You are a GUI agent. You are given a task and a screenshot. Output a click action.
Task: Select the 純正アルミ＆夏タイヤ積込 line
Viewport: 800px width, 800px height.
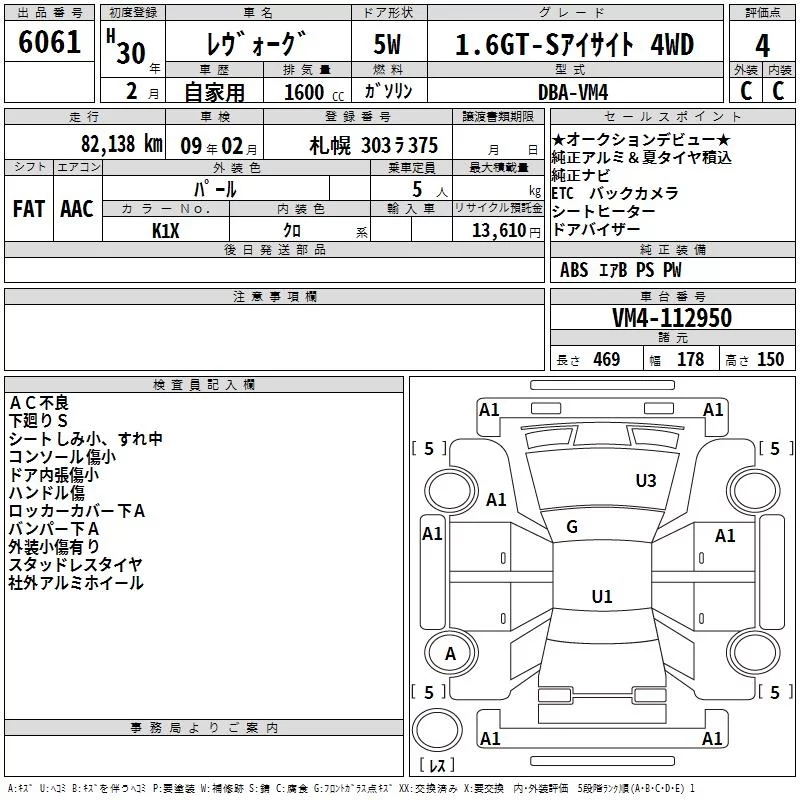pyautogui.click(x=641, y=157)
